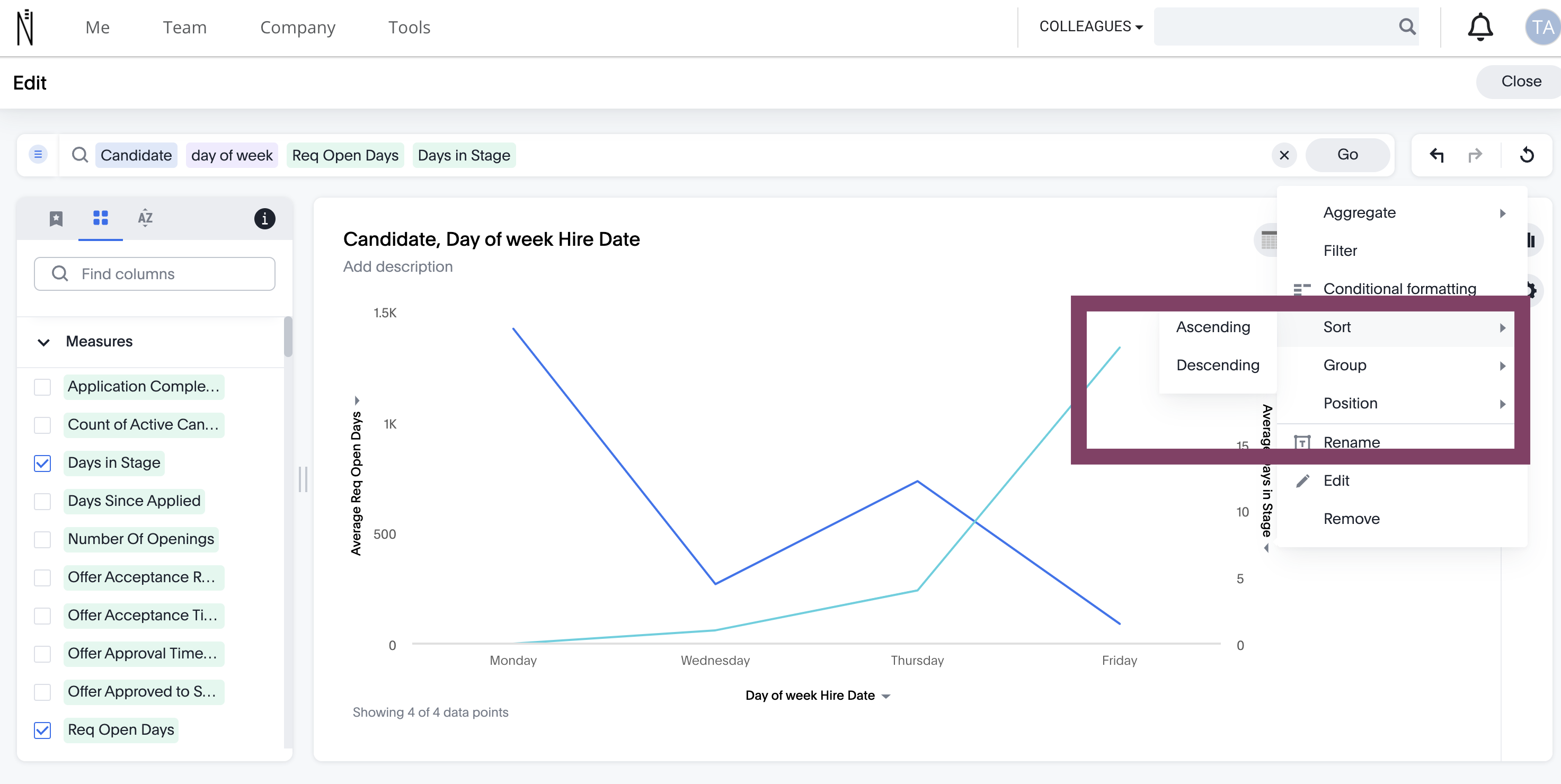Image resolution: width=1561 pixels, height=784 pixels.
Task: Check Offer Acceptance R... measure
Action: point(42,577)
